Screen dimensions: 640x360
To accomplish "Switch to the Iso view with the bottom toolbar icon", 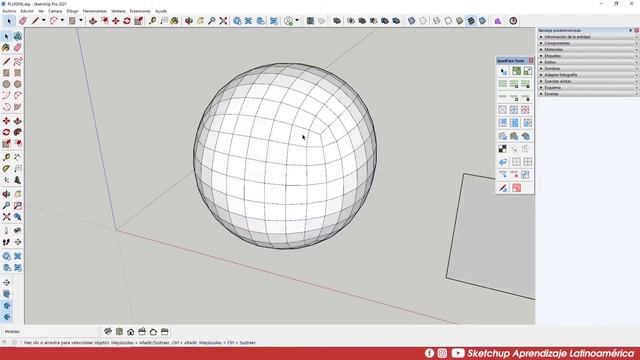I will pos(108,331).
